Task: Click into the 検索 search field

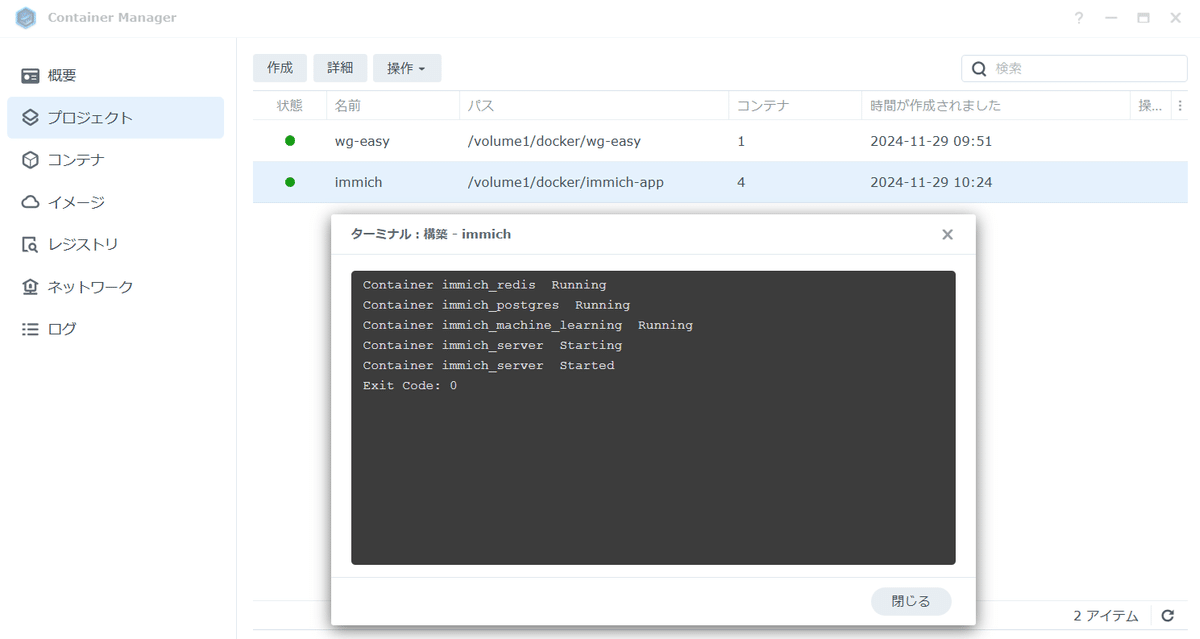Action: pyautogui.click(x=1075, y=68)
